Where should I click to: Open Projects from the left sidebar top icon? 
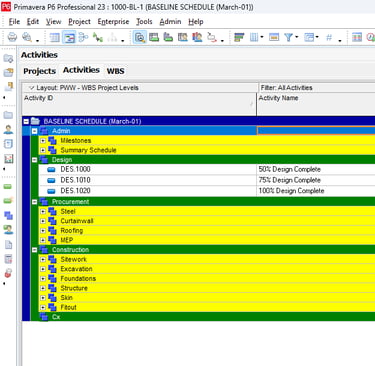click(x=8, y=59)
